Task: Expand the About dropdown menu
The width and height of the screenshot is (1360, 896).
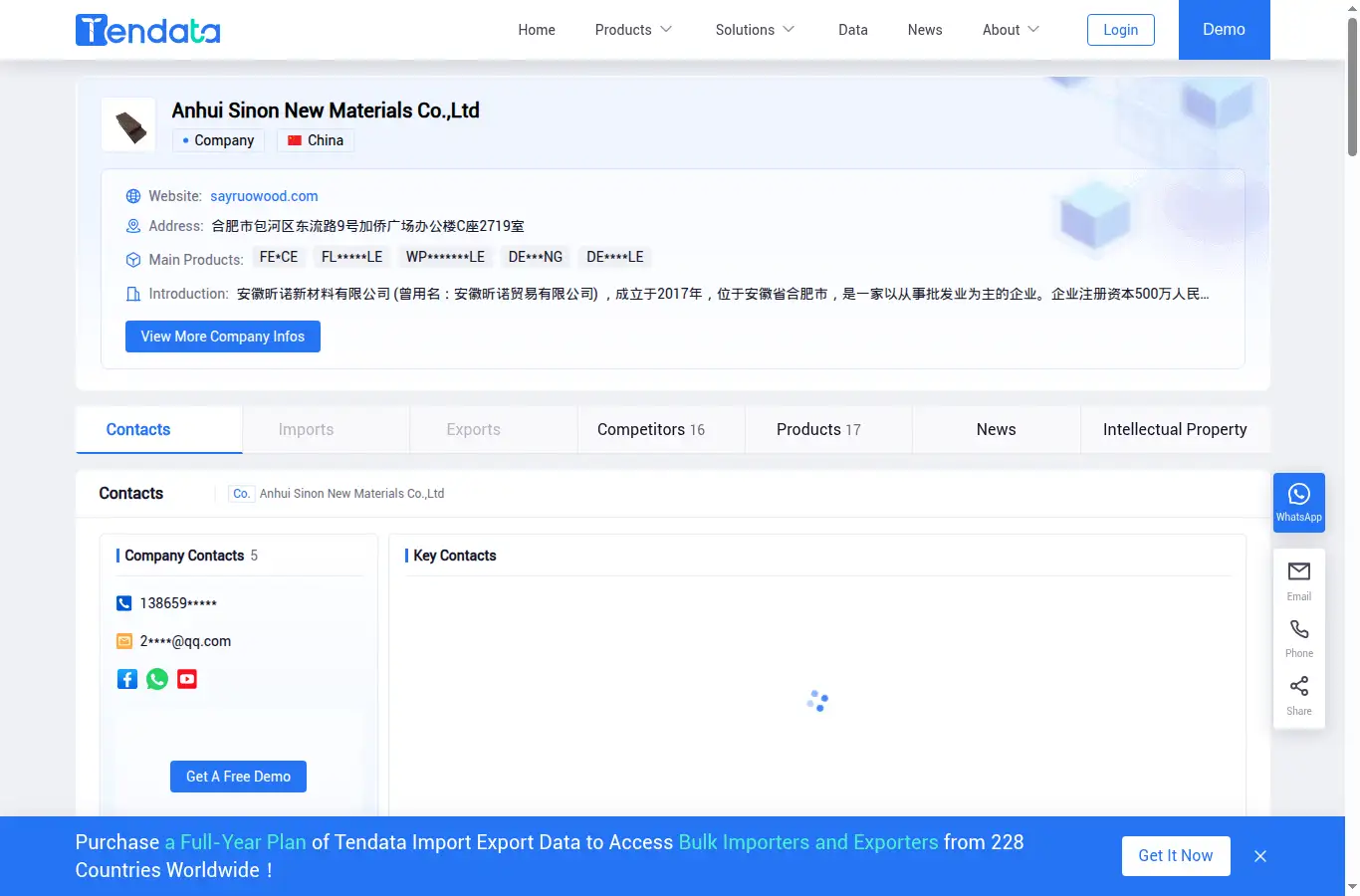Action: pos(1011,30)
